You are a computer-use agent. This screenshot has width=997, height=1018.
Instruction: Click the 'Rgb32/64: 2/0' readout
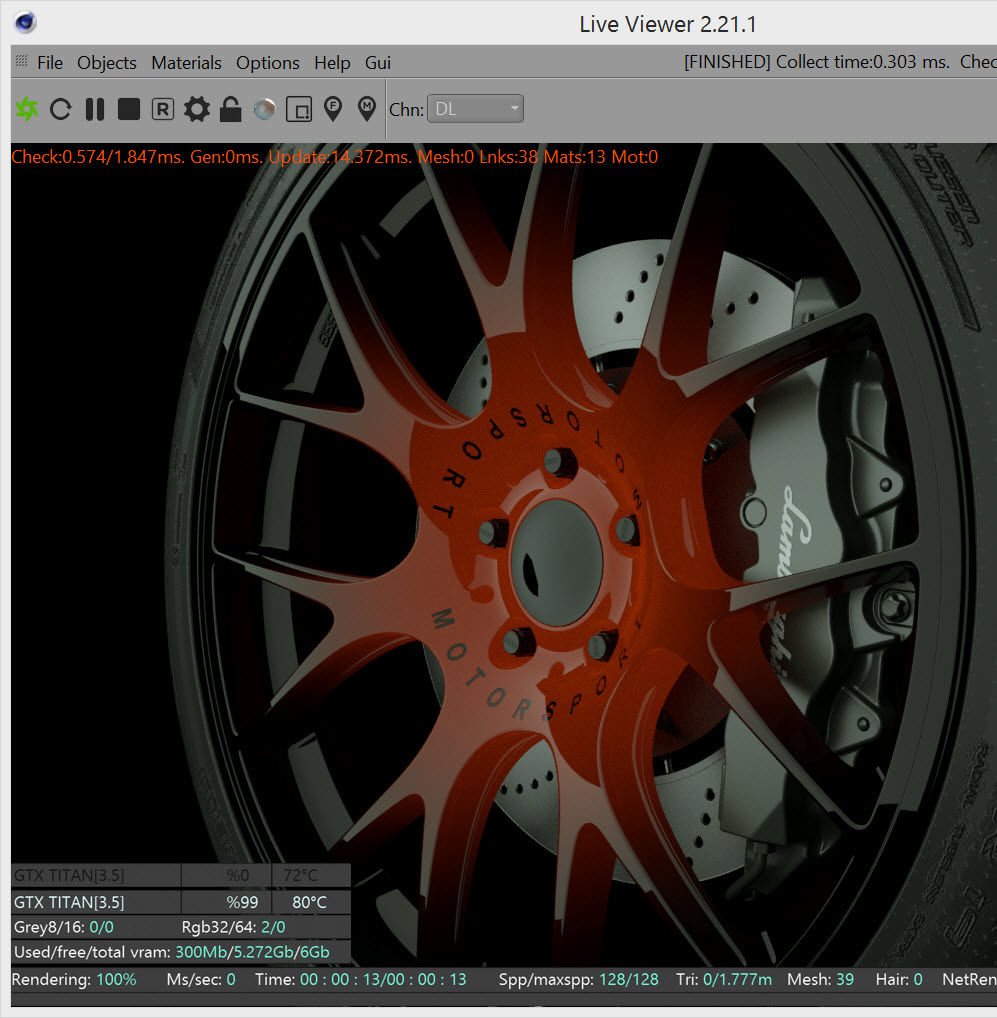234,927
